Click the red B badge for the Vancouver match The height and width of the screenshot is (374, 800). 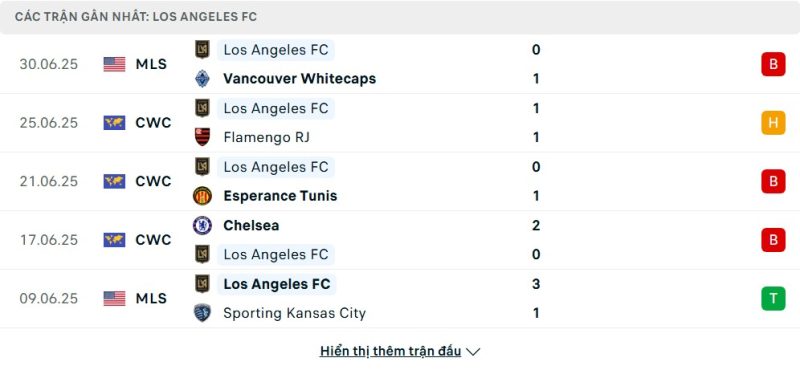(x=773, y=64)
